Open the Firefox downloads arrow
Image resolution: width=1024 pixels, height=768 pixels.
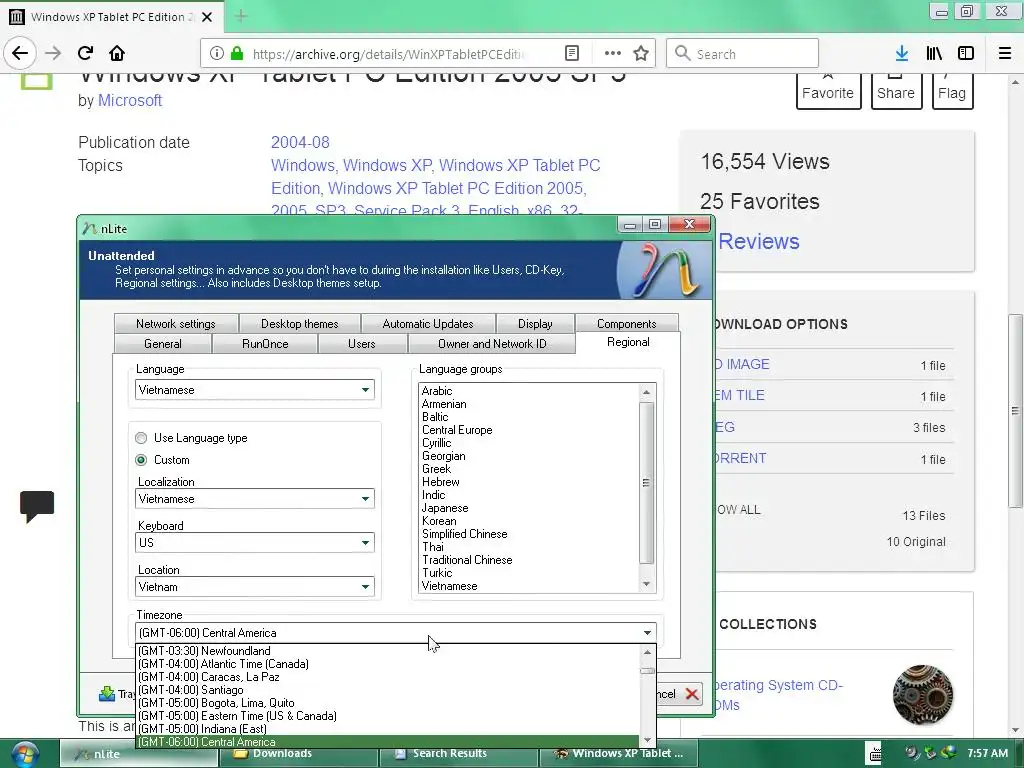click(x=902, y=54)
